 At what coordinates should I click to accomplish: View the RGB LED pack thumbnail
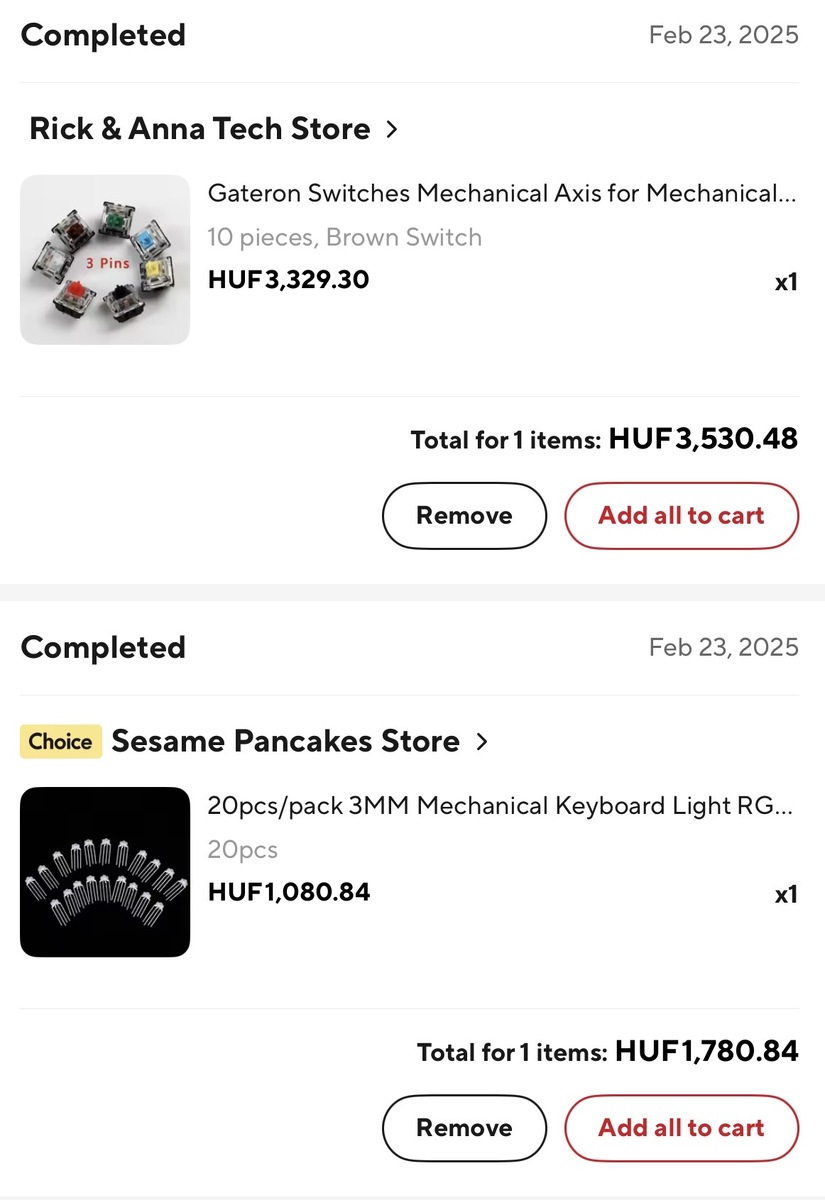[105, 872]
